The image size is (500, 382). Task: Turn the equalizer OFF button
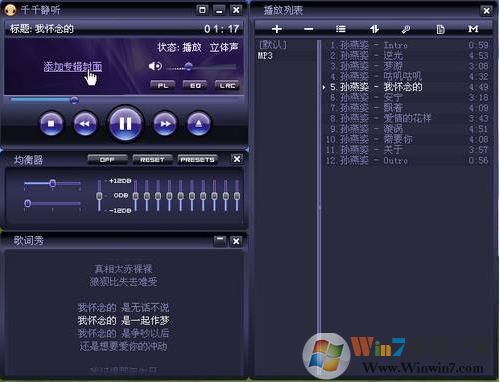click(x=107, y=160)
